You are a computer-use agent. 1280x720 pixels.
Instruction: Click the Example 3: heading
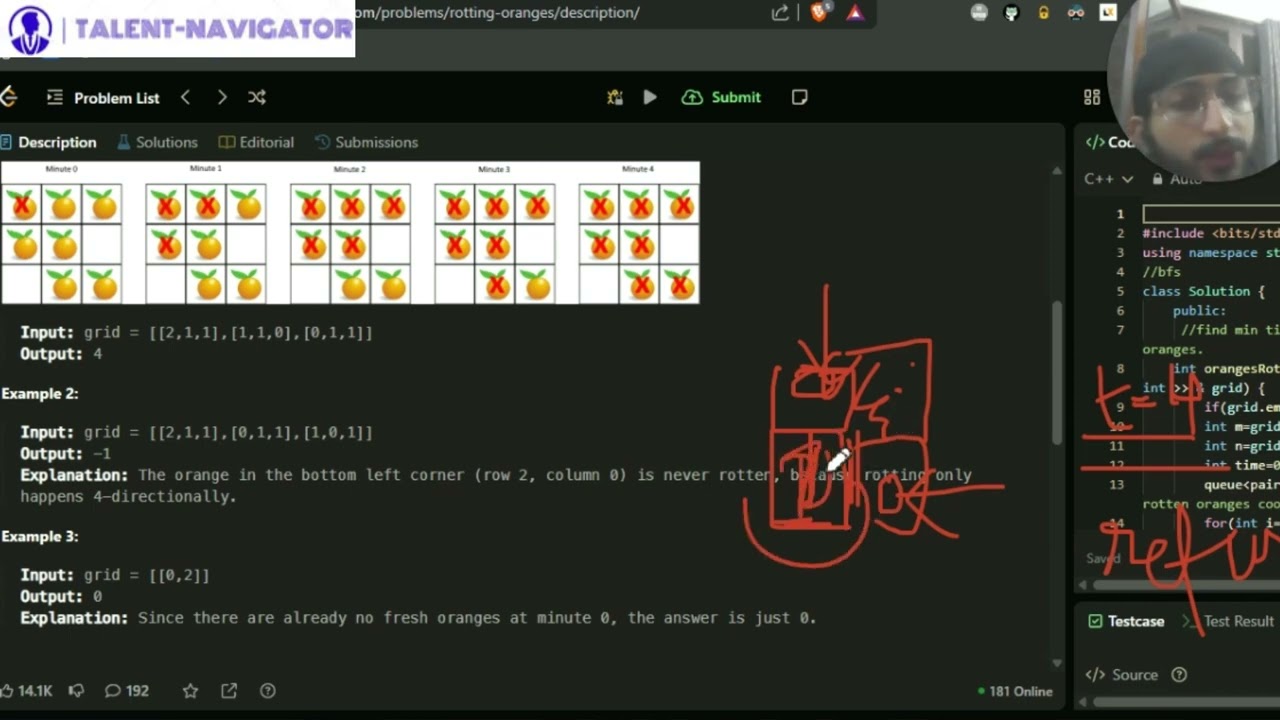point(40,537)
